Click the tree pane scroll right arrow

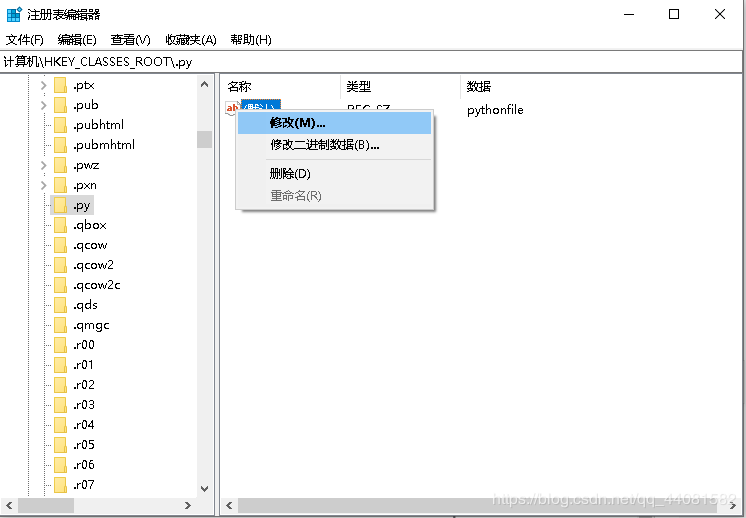click(x=188, y=506)
